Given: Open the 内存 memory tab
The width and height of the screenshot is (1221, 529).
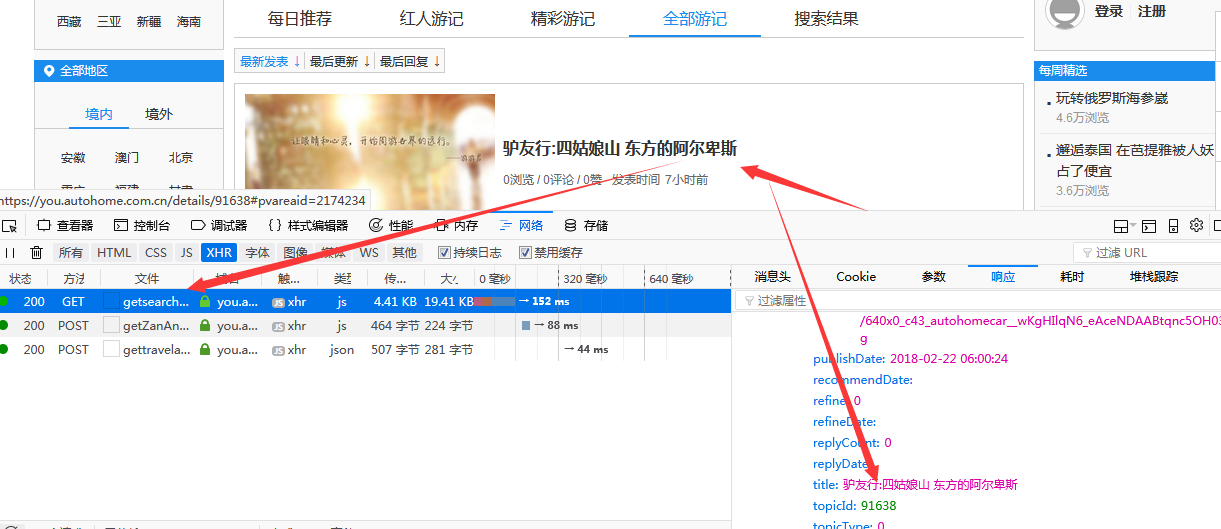Looking at the screenshot, I should point(456,226).
